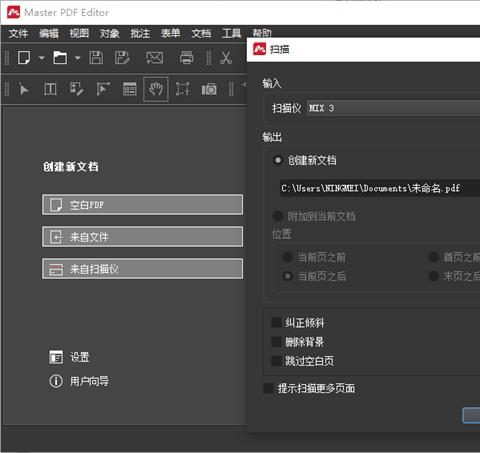This screenshot has width=480, height=453.
Task: Open the 扫描仪 MIX 3 dropdown
Action: point(393,108)
